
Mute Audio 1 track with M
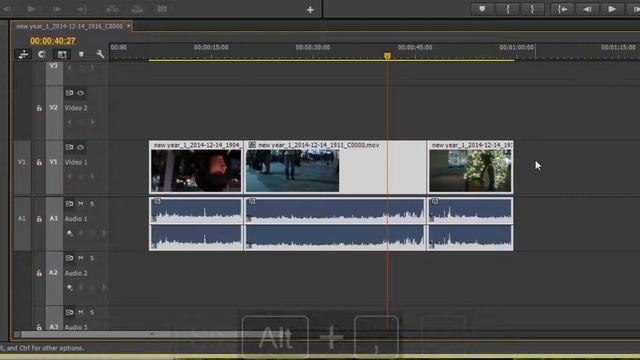click(x=80, y=204)
